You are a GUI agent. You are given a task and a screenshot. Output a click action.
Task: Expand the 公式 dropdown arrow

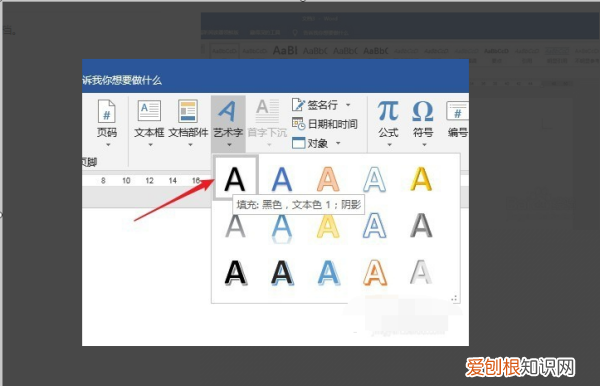pyautogui.click(x=390, y=145)
